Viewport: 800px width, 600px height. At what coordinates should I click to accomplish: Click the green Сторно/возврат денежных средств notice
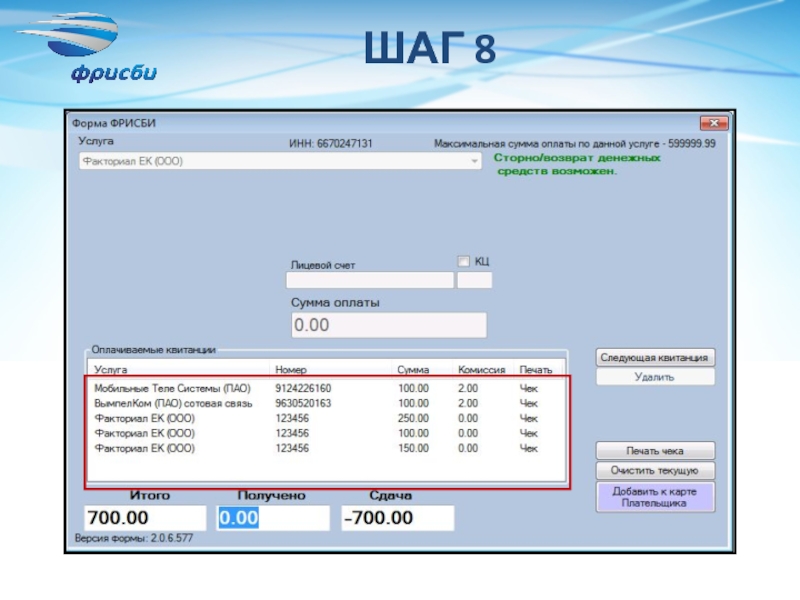[x=577, y=164]
